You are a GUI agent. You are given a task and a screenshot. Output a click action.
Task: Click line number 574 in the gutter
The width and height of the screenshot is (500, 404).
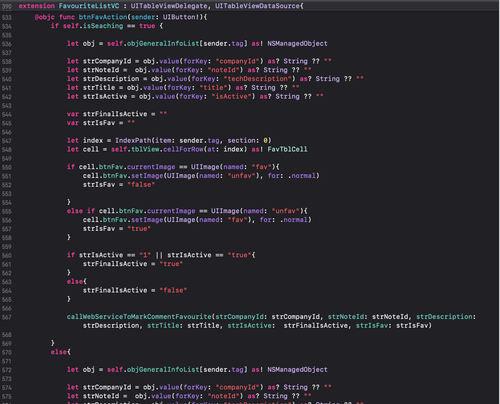pyautogui.click(x=7, y=388)
